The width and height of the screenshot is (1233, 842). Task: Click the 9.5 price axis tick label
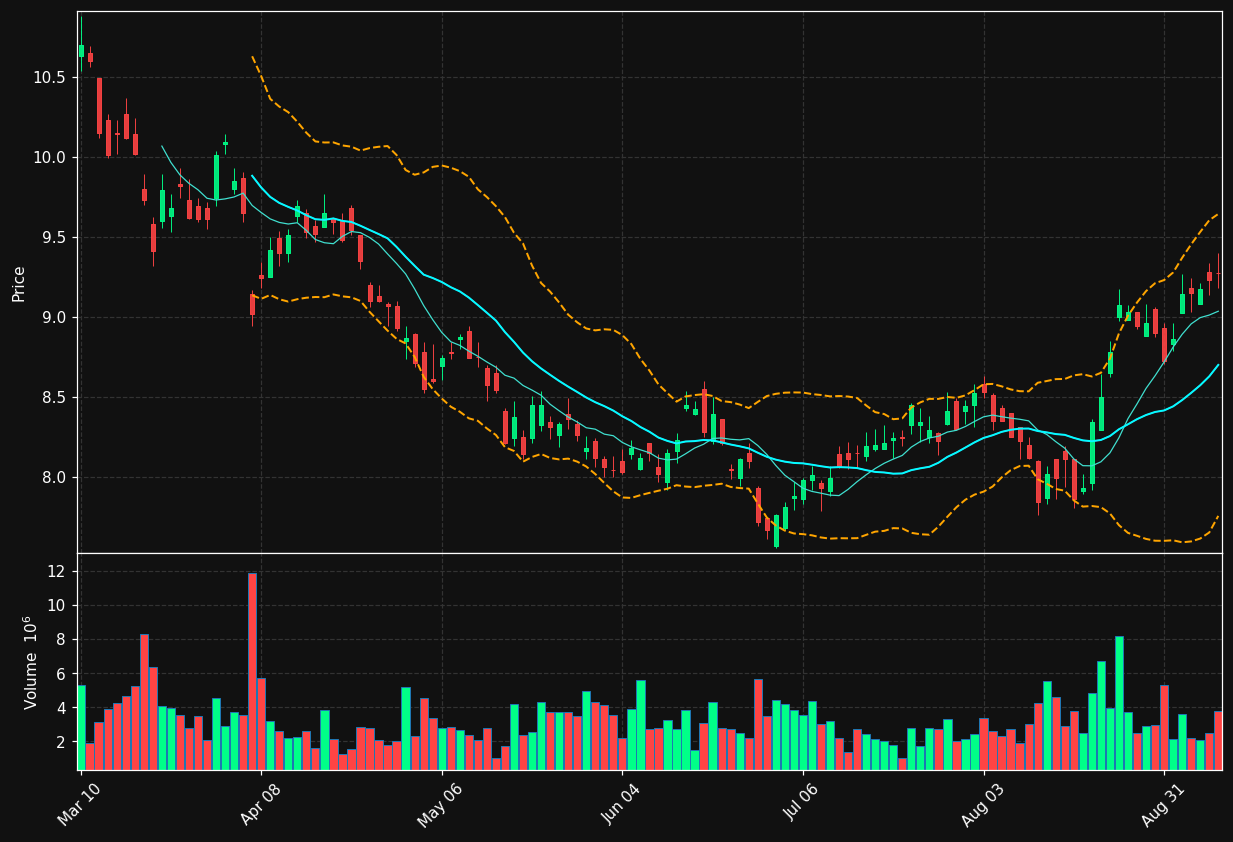coord(55,237)
